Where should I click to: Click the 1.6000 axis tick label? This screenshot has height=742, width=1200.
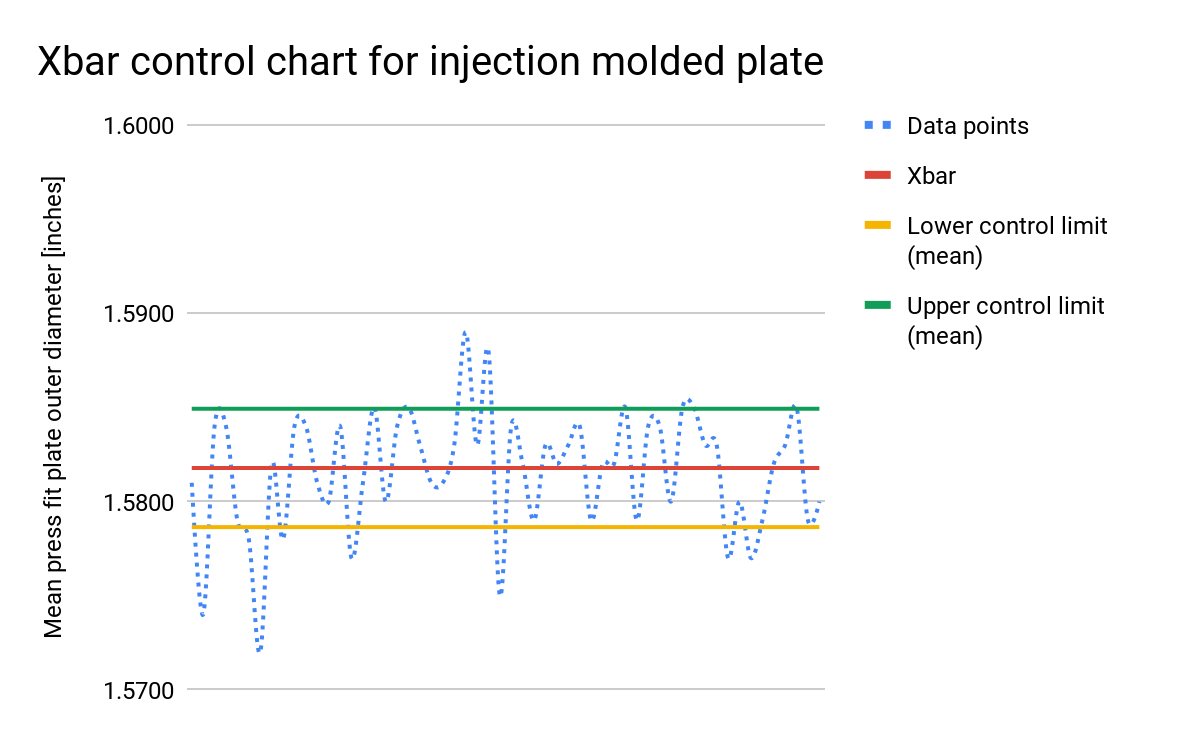tap(139, 126)
